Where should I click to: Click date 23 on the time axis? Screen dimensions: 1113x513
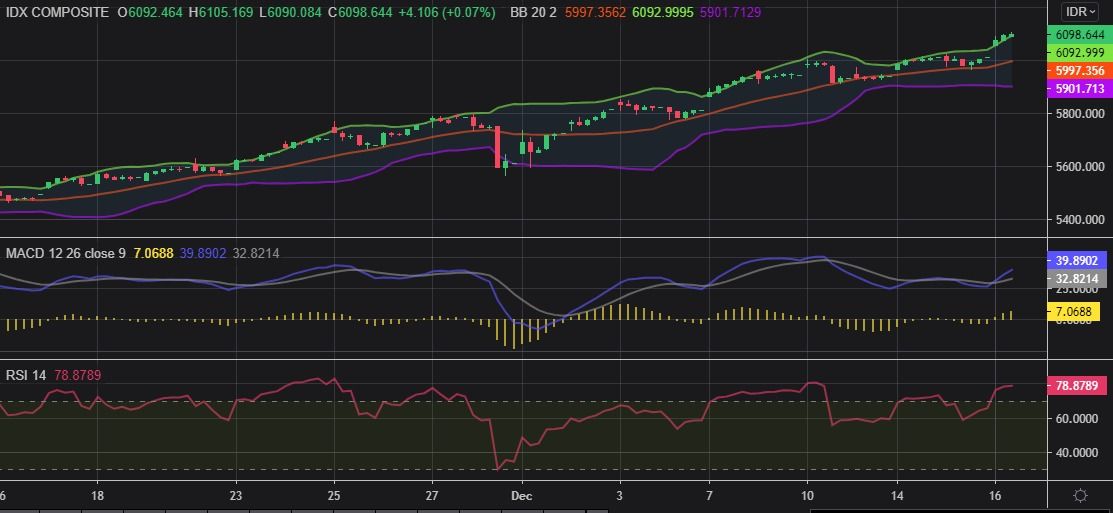236,495
